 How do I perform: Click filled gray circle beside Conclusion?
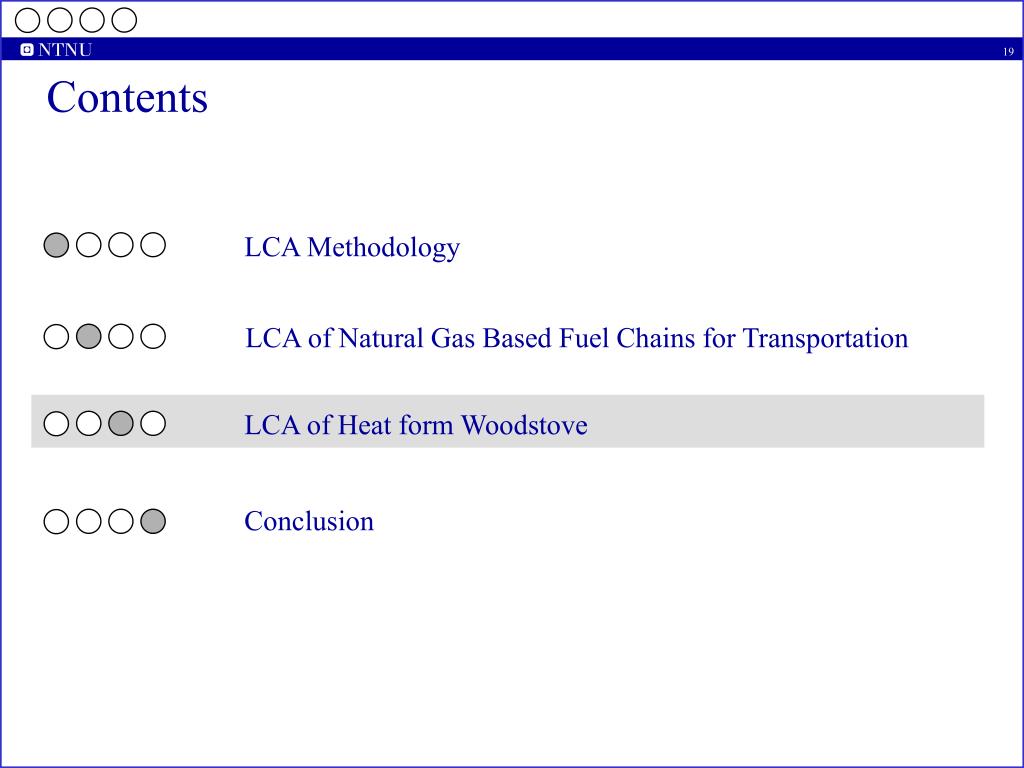point(153,521)
